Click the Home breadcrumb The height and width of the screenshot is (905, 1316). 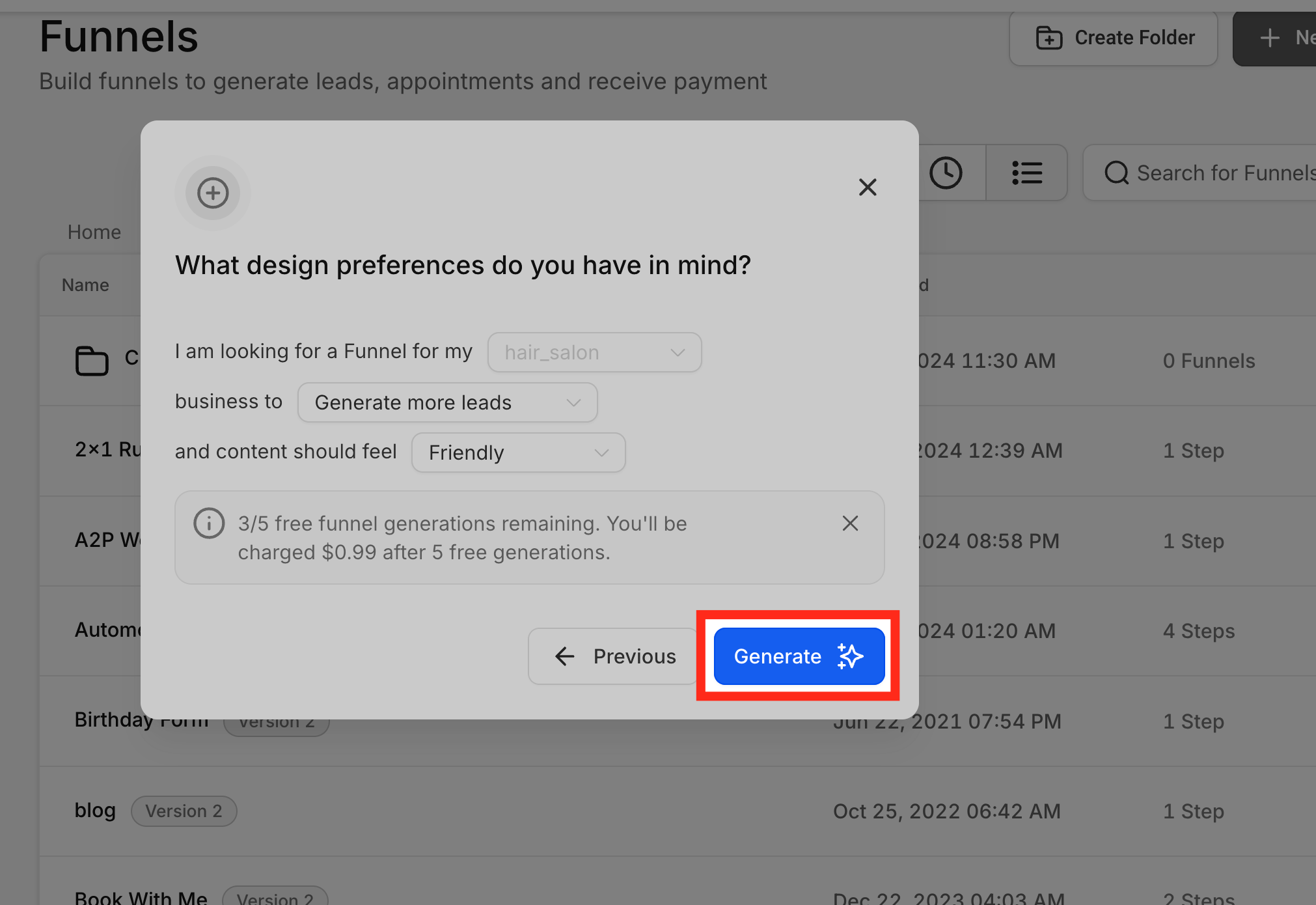point(94,232)
